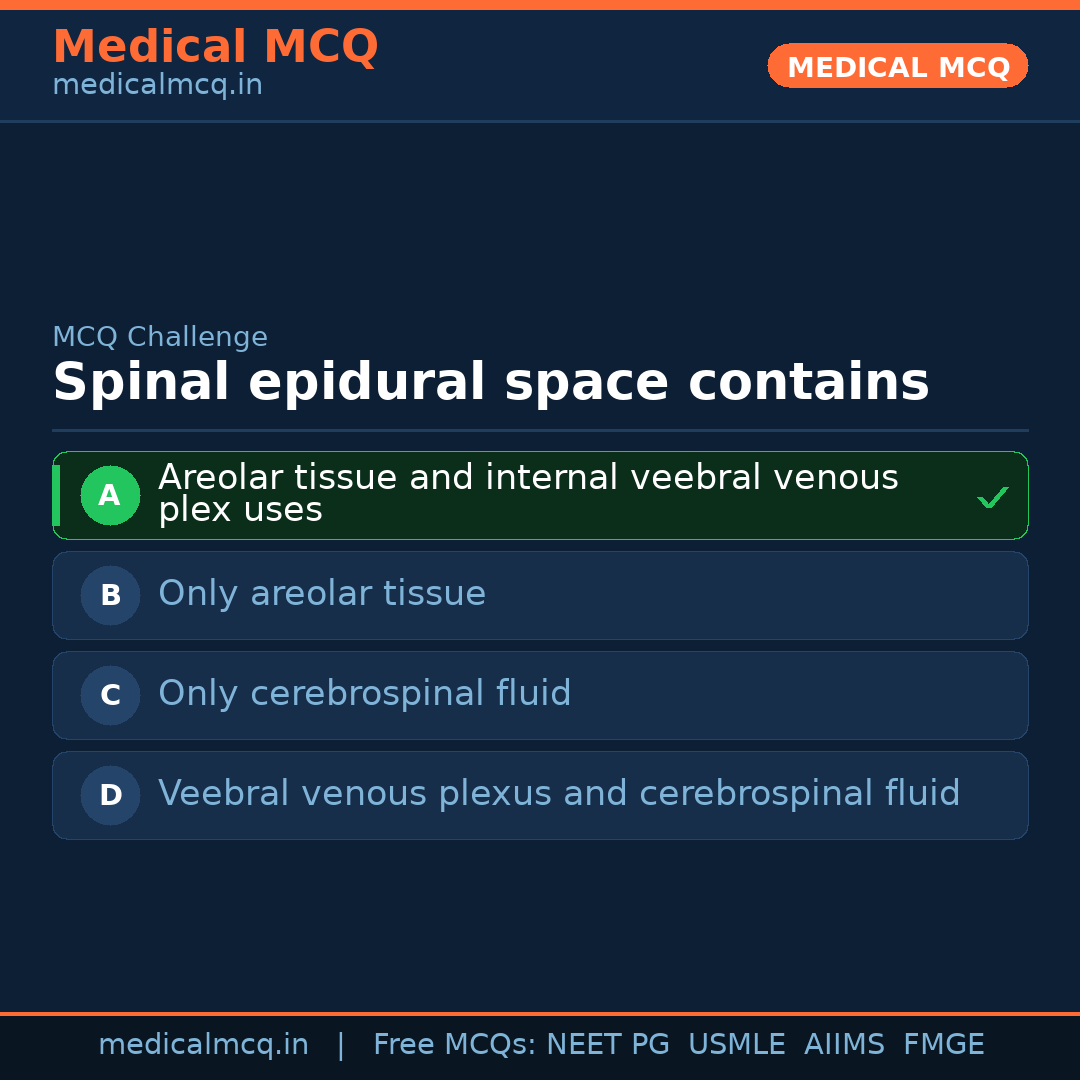
Task: Choose 'Veebral venous plexus and cerebrospinal fluid' option
Action: click(559, 794)
